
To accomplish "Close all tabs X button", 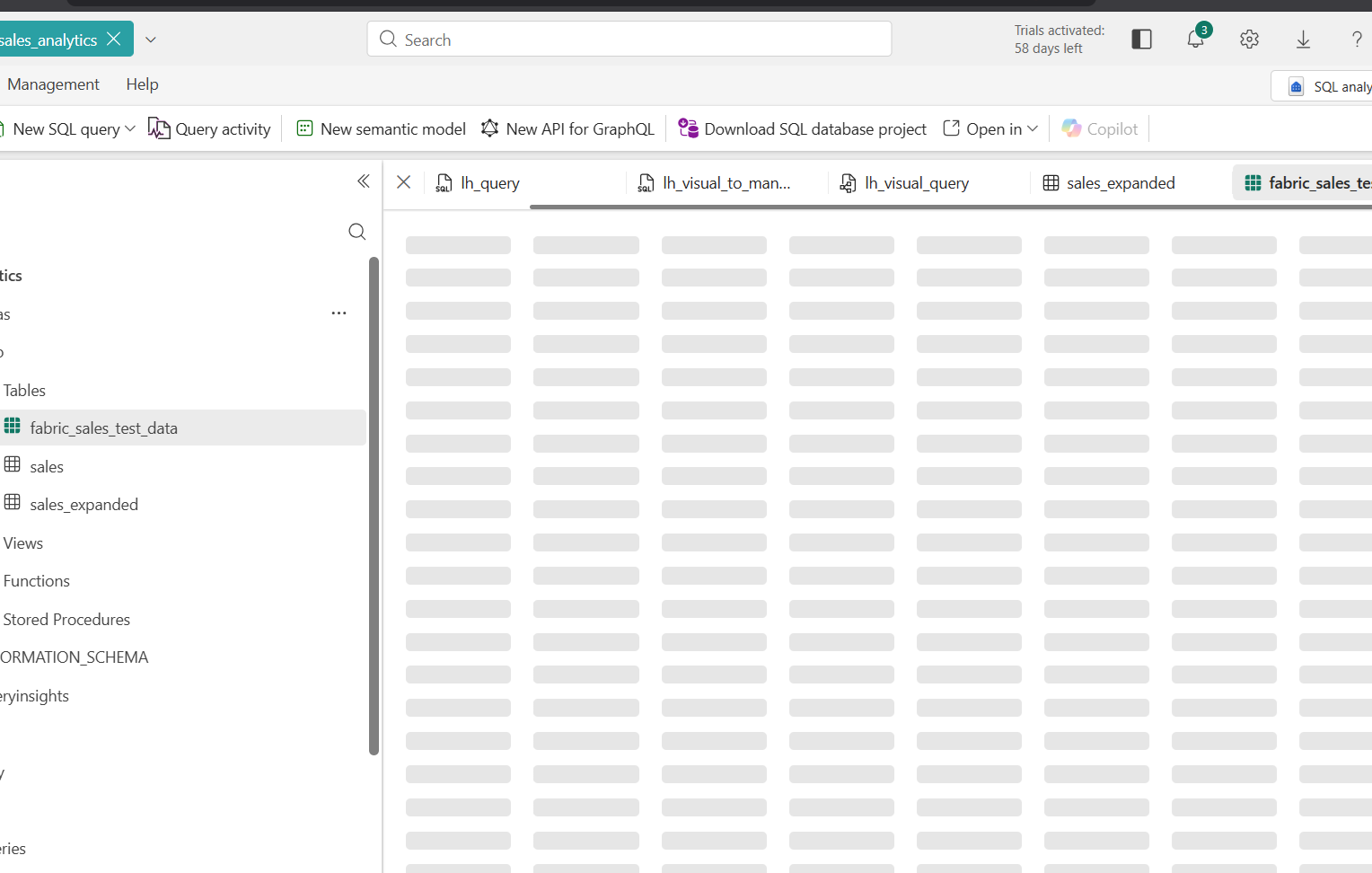I will click(404, 182).
